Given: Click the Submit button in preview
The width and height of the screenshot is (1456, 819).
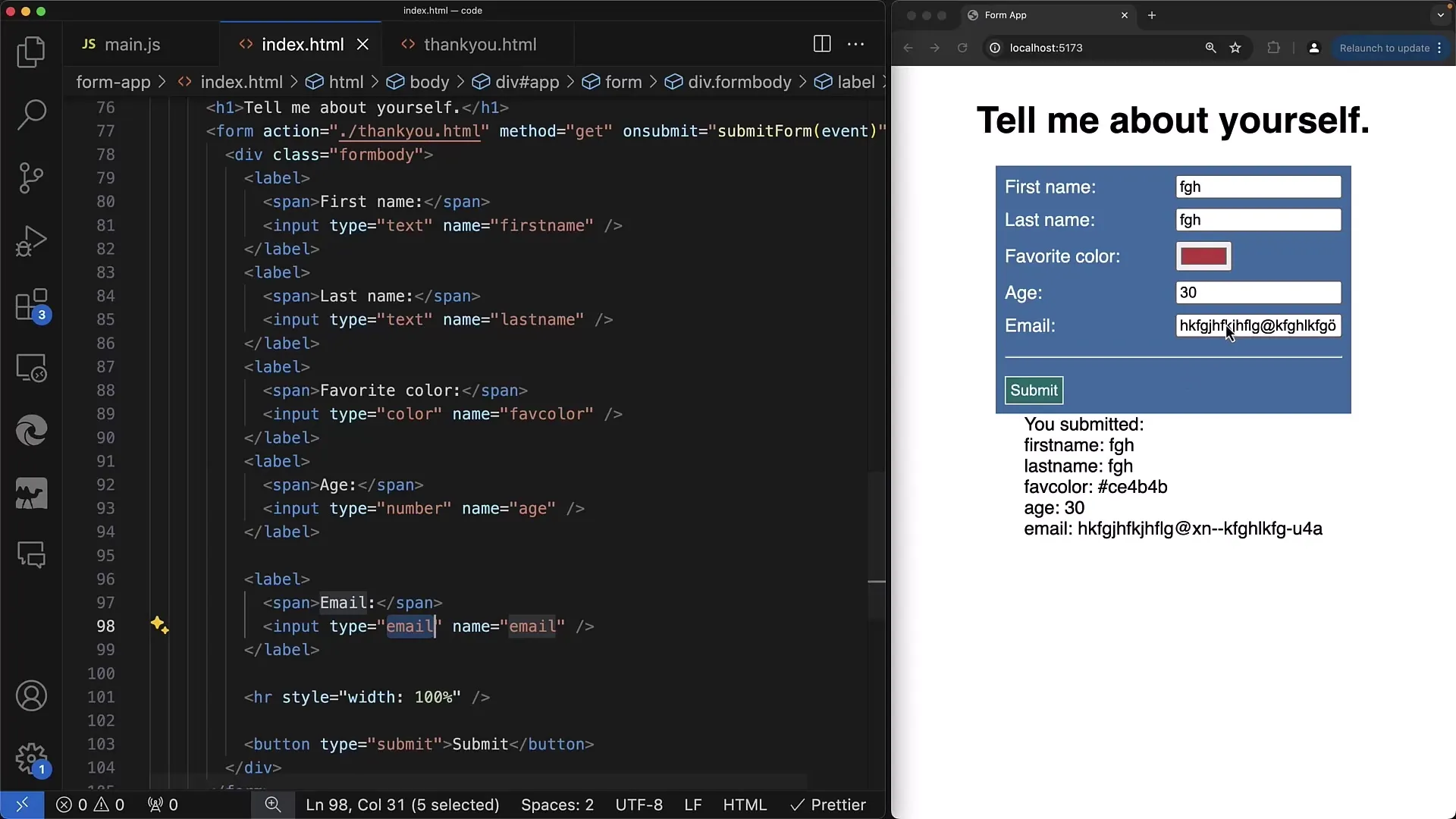Looking at the screenshot, I should click(1033, 390).
